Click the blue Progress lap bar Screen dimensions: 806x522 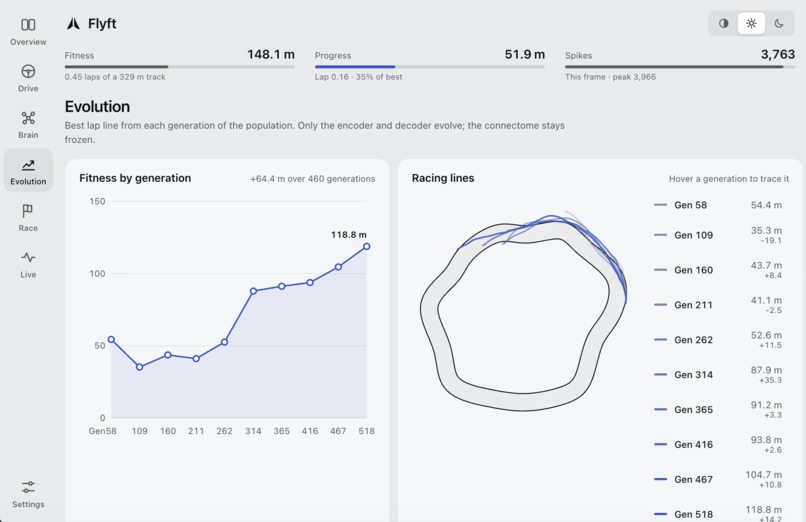click(430, 66)
